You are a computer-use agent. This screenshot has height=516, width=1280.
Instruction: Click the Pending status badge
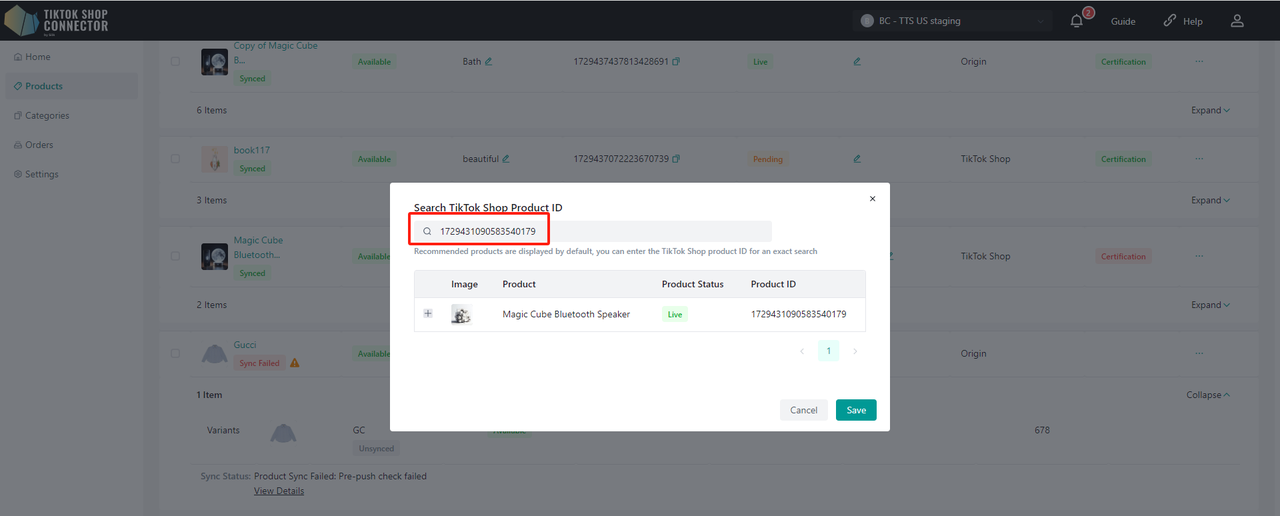pos(768,159)
